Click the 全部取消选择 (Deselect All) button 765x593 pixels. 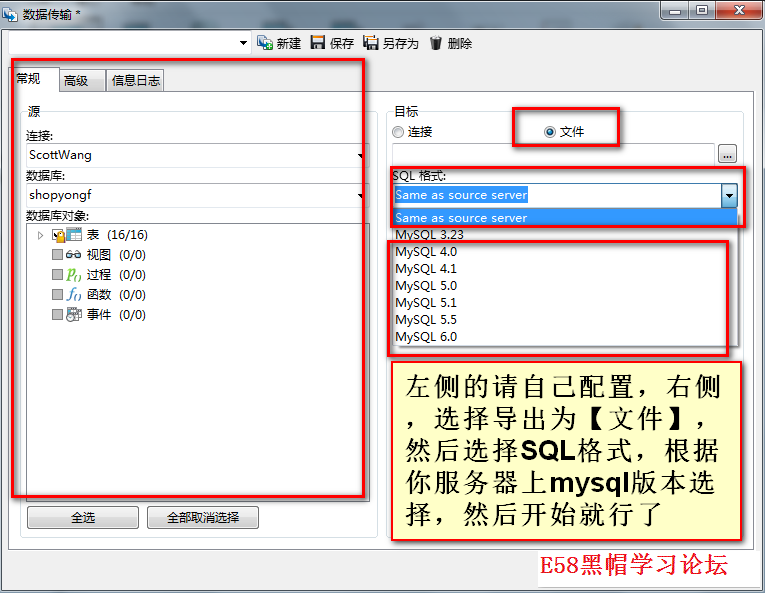tap(203, 518)
